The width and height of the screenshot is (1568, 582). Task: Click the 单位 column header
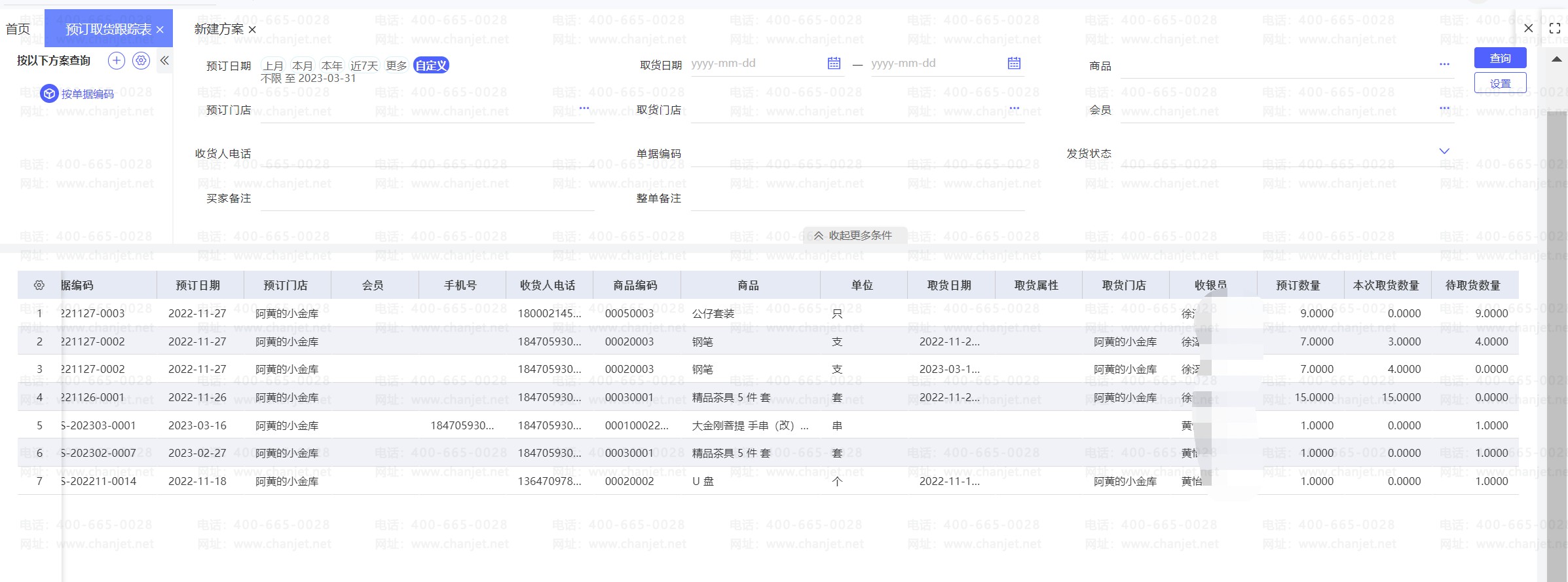[863, 285]
